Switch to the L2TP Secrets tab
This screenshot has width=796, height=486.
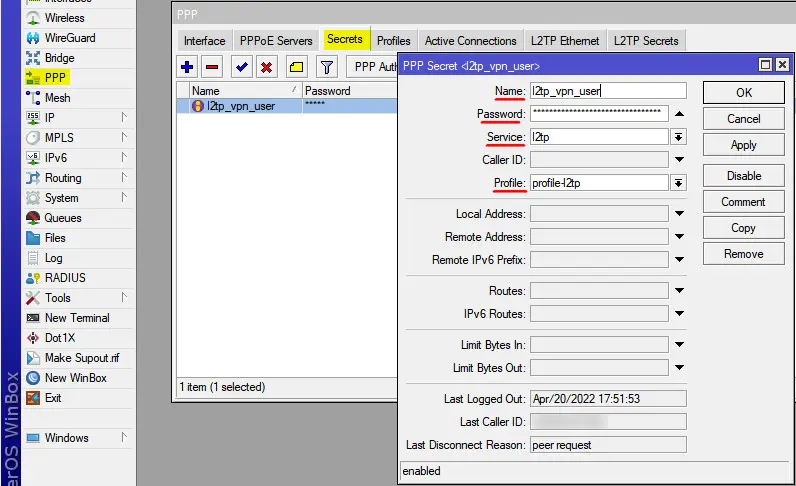[646, 41]
